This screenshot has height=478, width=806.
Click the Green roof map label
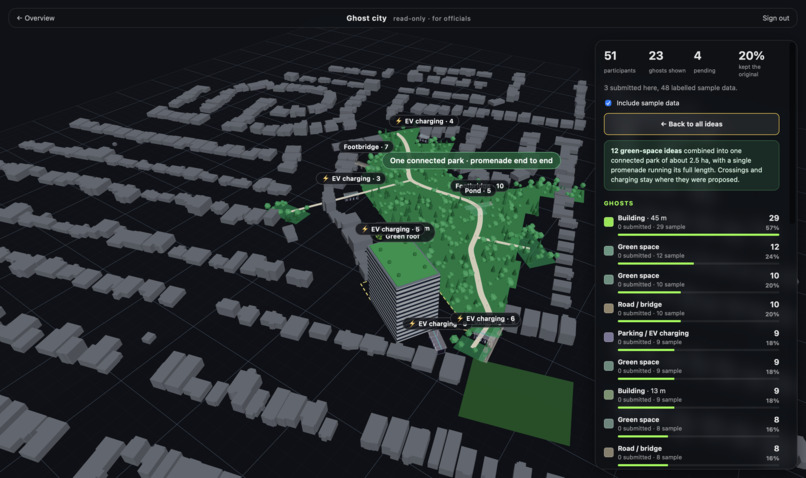click(x=402, y=237)
